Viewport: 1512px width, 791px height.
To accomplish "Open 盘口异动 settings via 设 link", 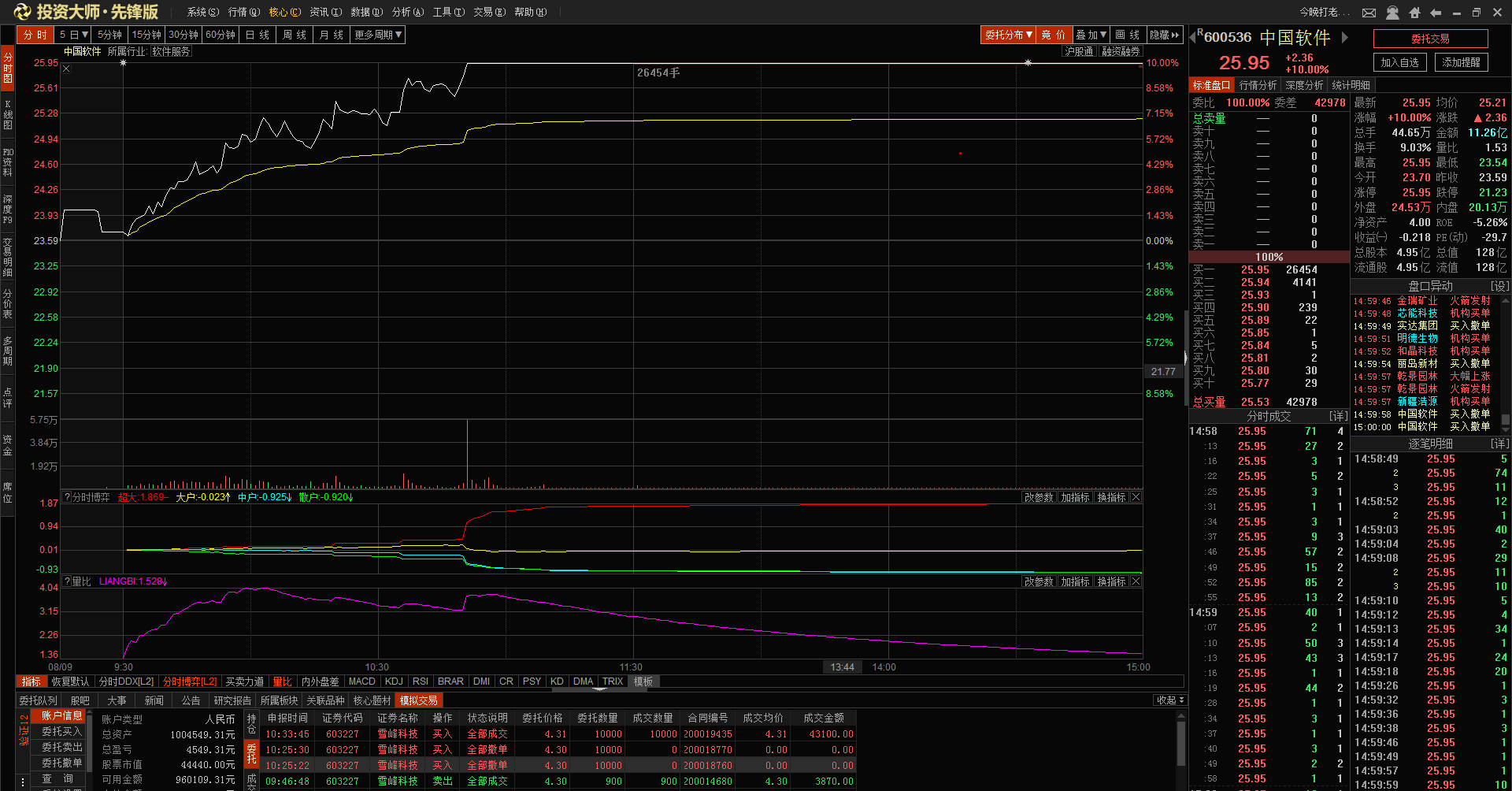I will click(x=1499, y=287).
